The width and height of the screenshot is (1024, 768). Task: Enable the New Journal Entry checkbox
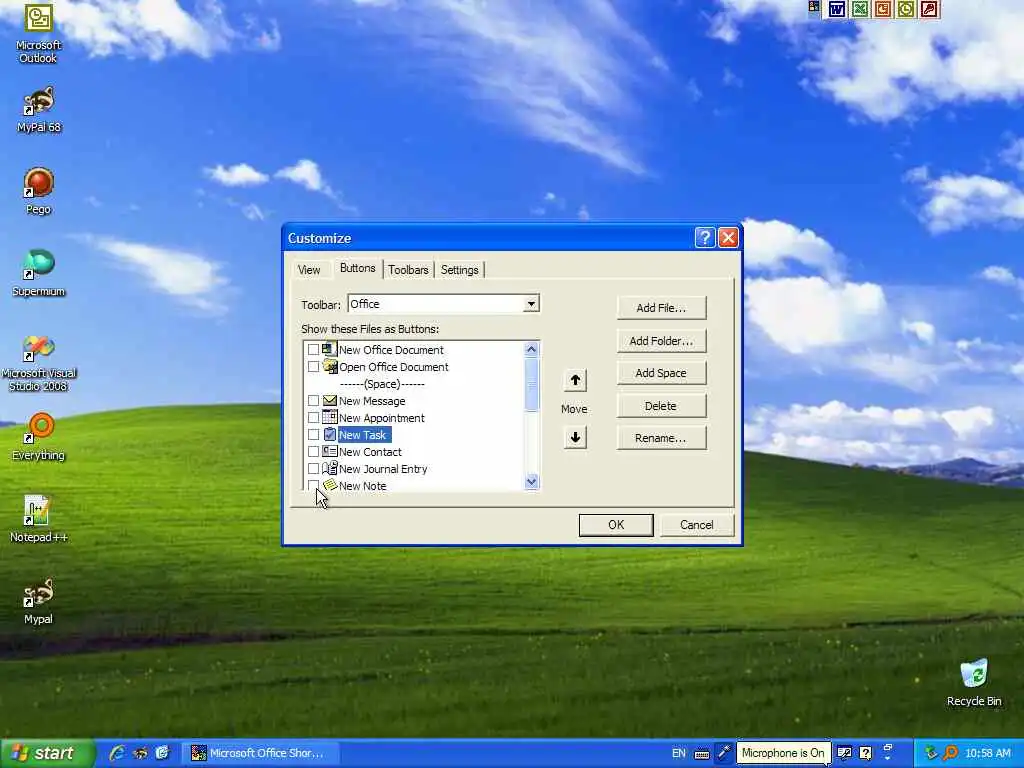[313, 469]
